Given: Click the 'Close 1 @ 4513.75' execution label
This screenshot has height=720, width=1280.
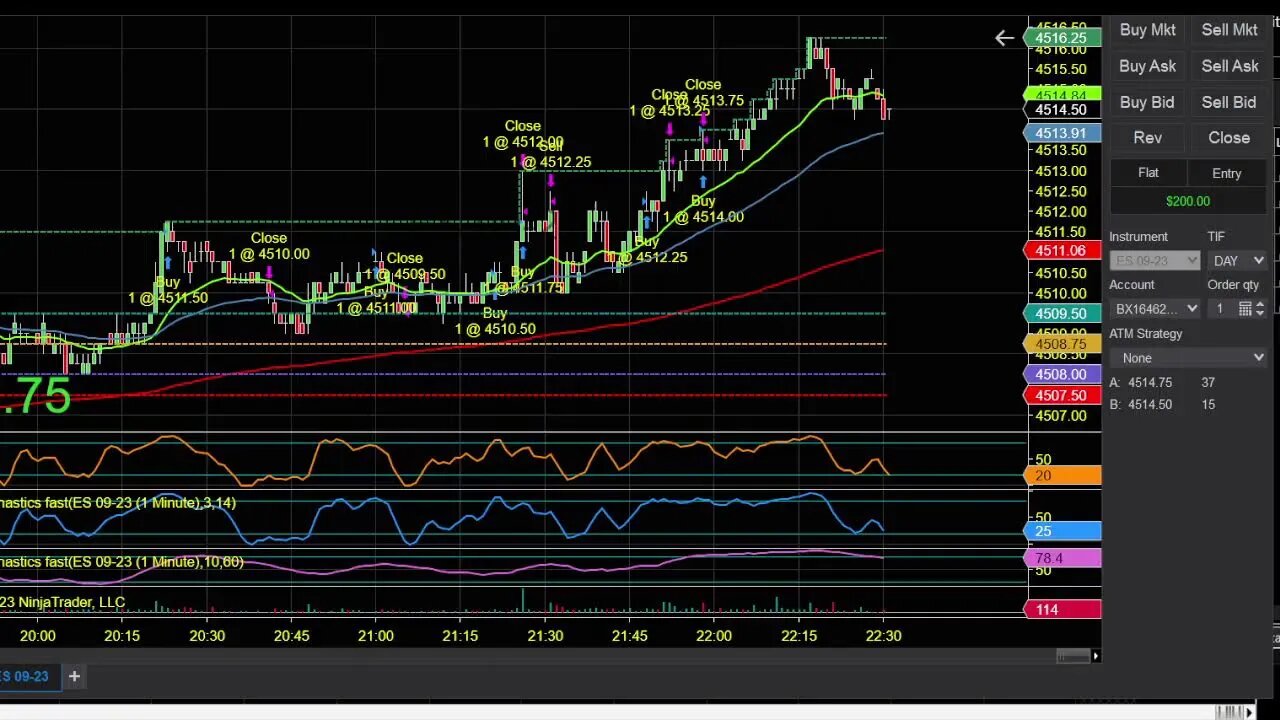Looking at the screenshot, I should (704, 93).
